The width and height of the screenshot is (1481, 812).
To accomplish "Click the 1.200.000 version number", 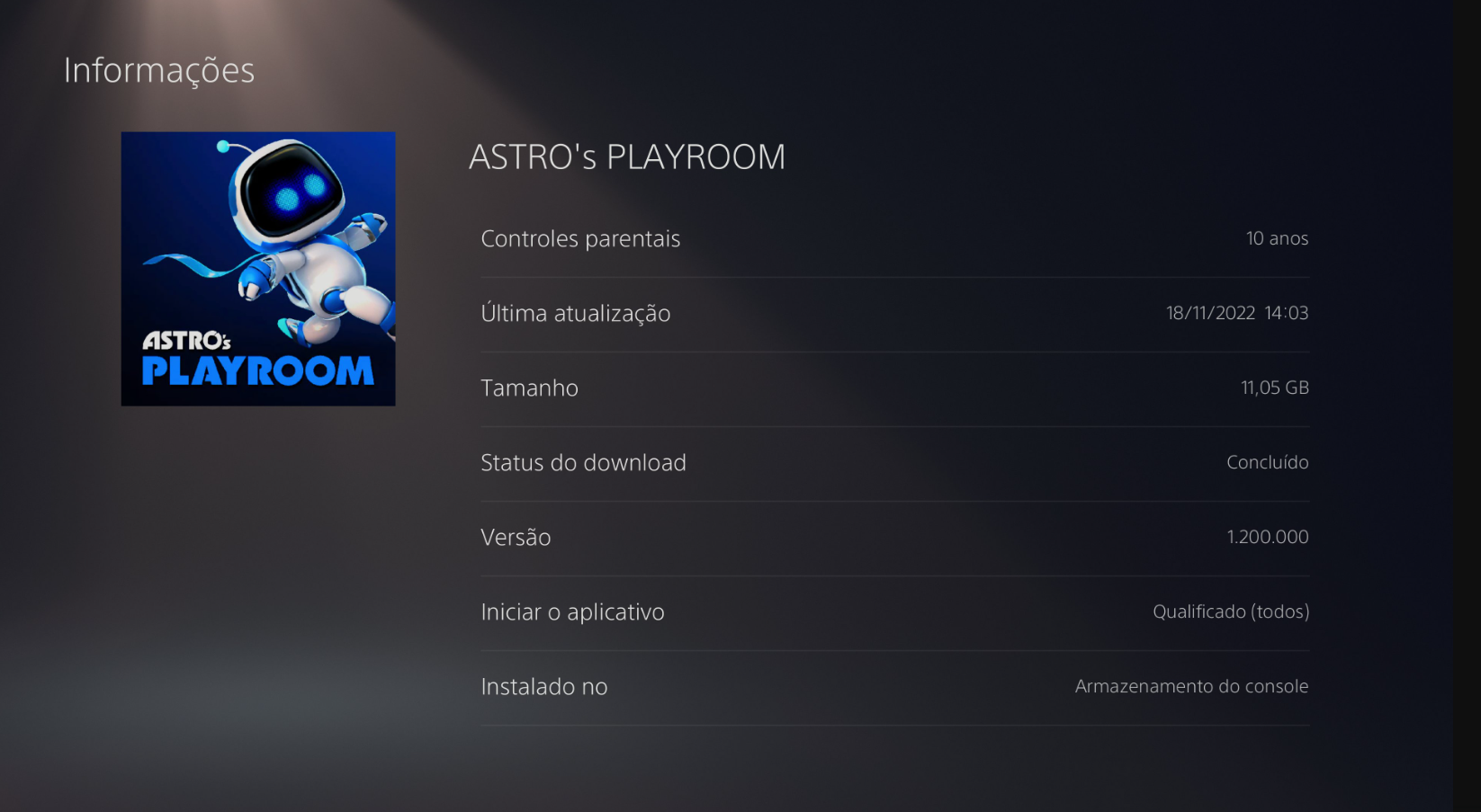I will (1268, 537).
